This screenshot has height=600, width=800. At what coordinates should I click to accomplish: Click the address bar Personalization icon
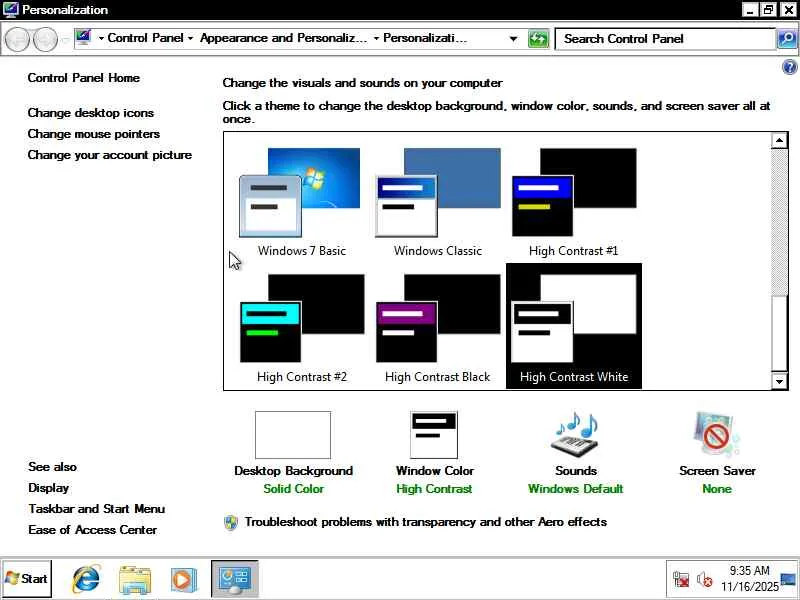click(83, 37)
